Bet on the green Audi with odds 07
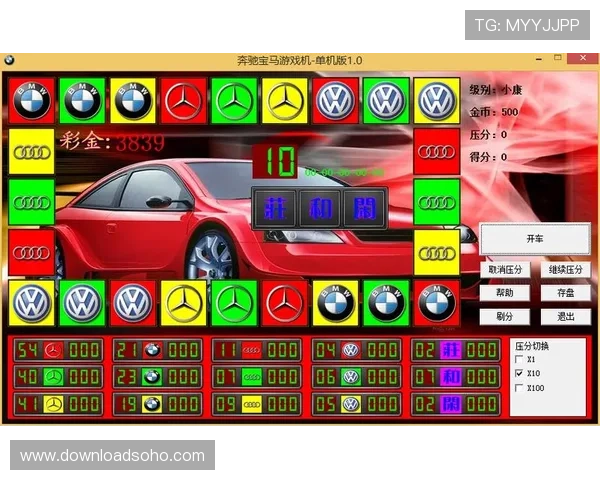This screenshot has height=480, width=600. pyautogui.click(x=252, y=377)
